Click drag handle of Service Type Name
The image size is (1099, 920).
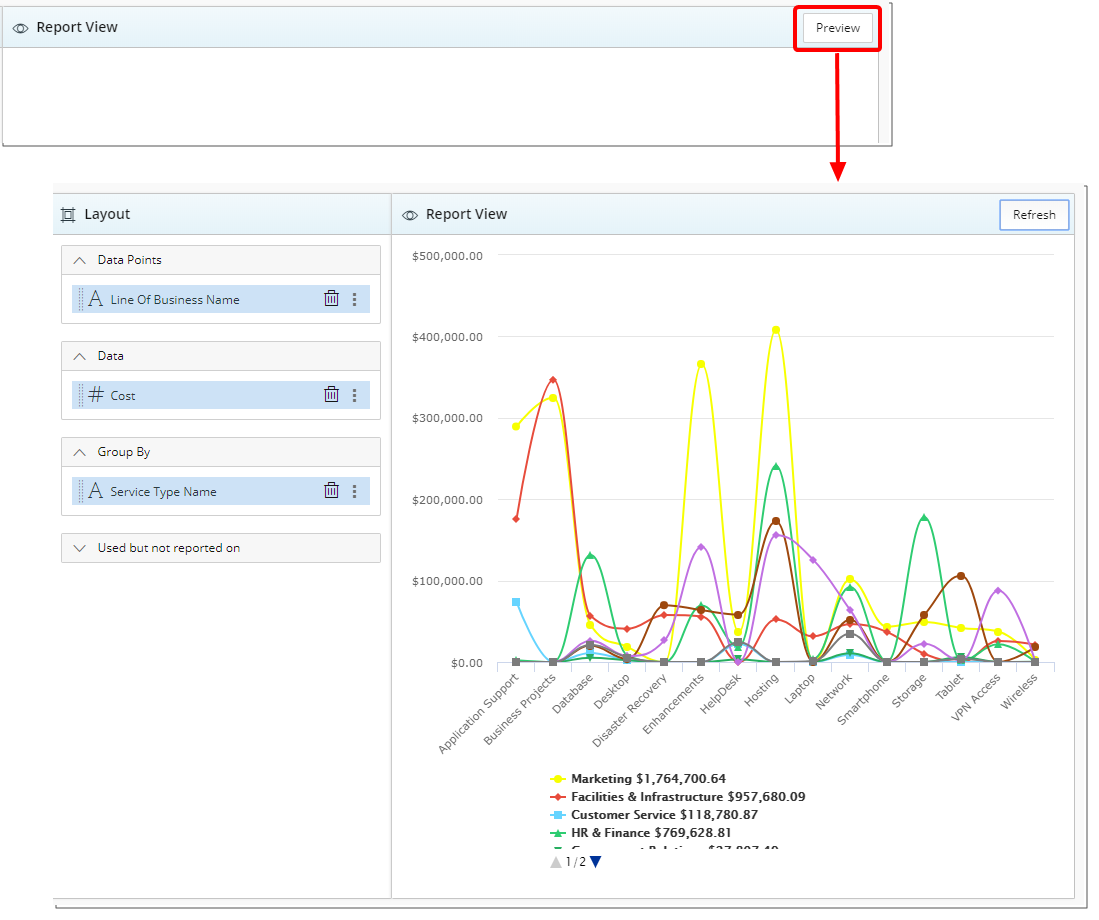tap(81, 491)
